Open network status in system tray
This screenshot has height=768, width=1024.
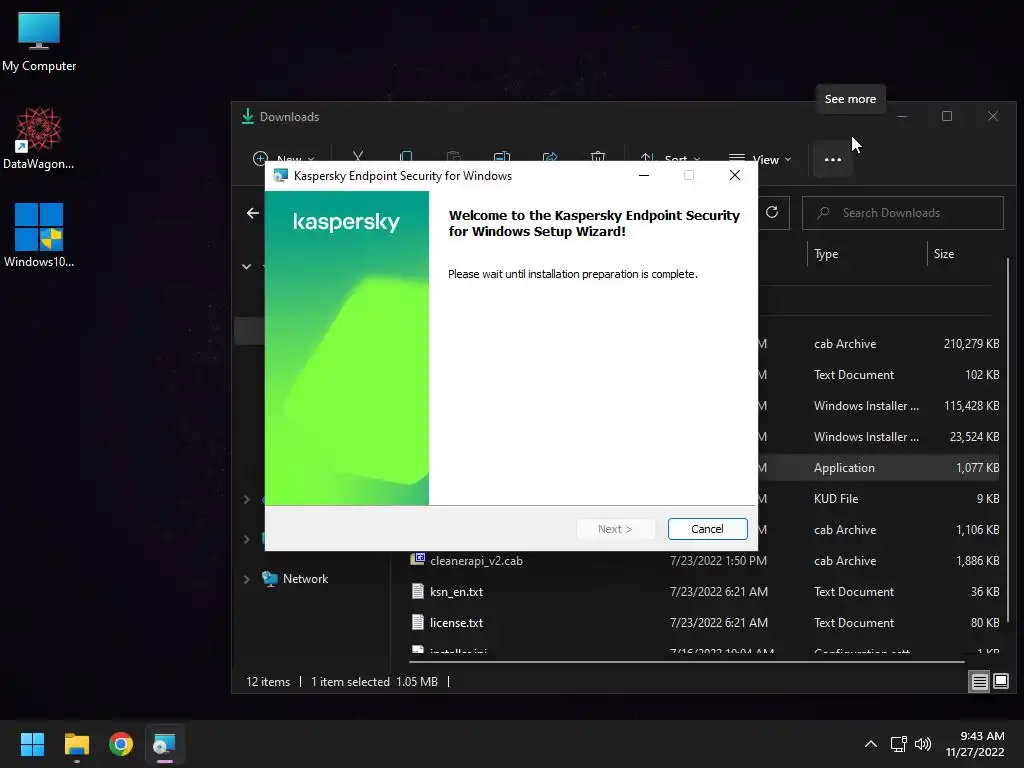(899, 744)
